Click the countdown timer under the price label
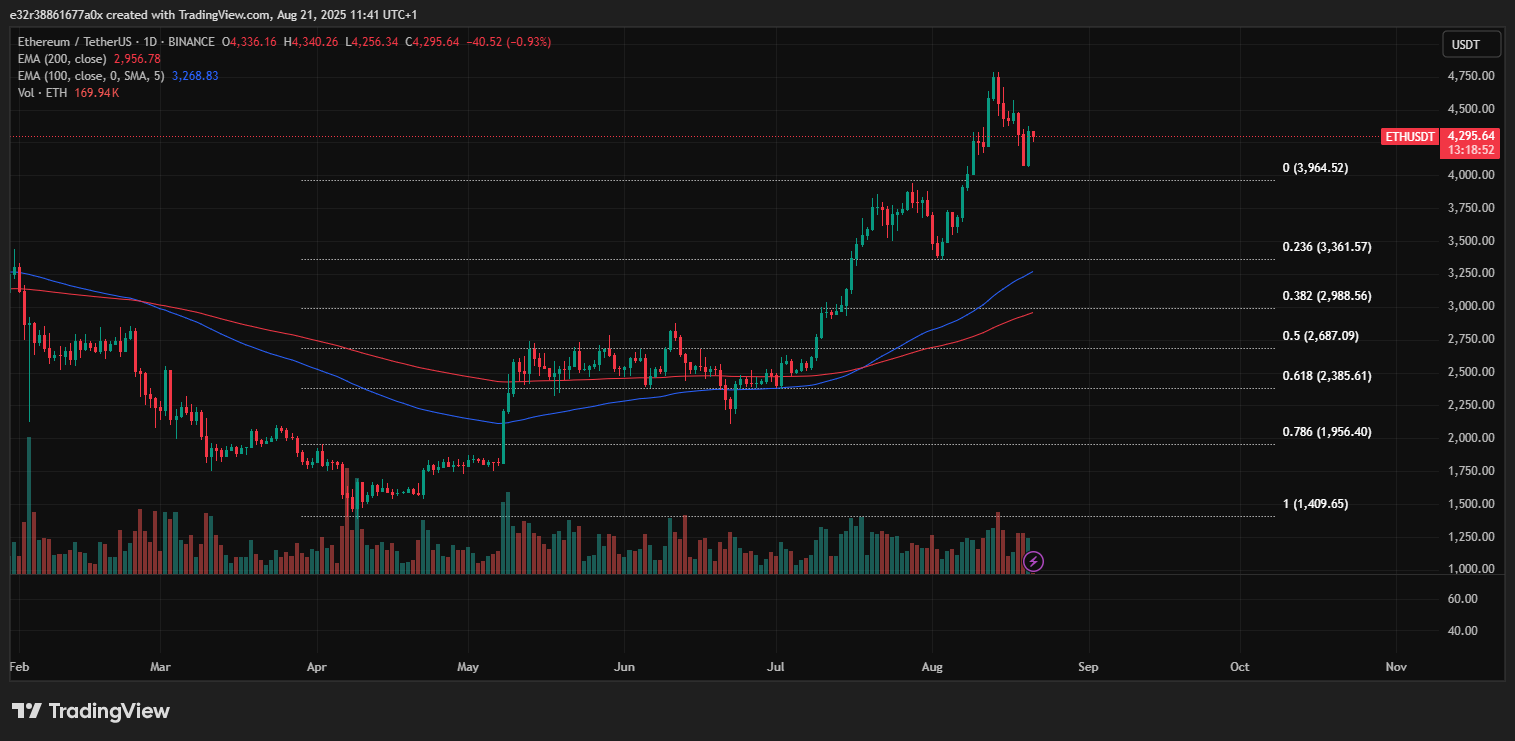Screen dimensions: 1515x741 (1469, 150)
